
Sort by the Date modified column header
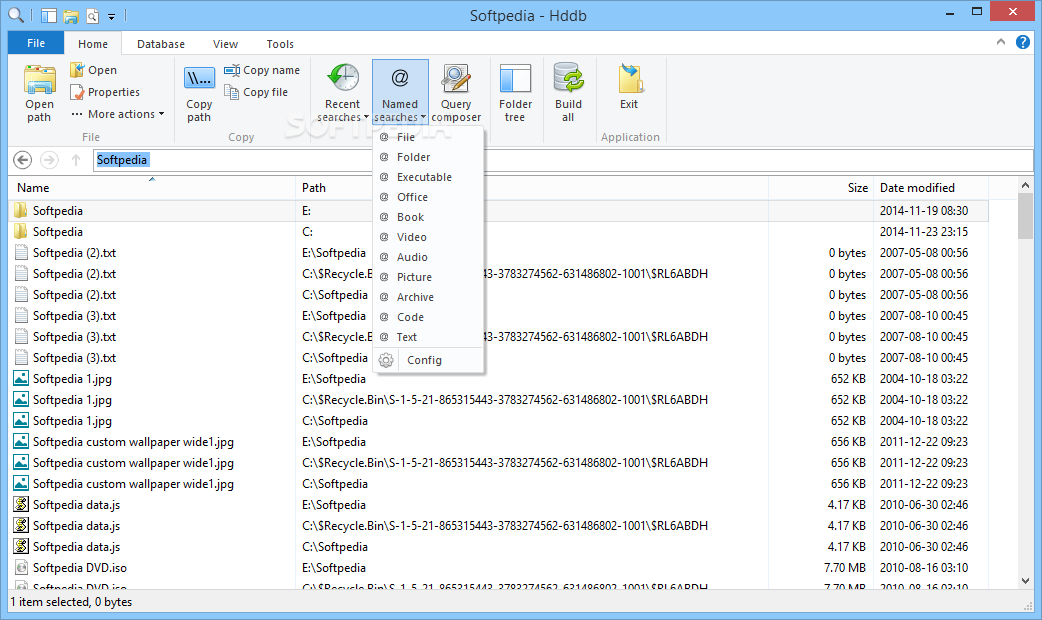[930, 187]
